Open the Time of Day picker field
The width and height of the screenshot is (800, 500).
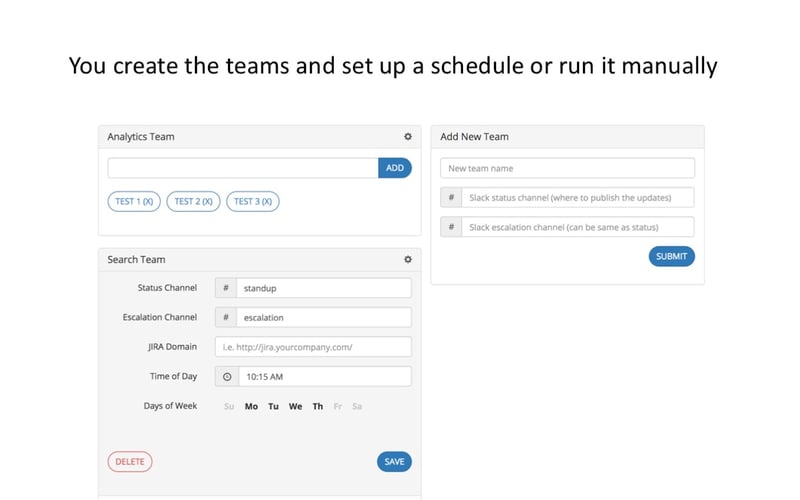point(324,377)
